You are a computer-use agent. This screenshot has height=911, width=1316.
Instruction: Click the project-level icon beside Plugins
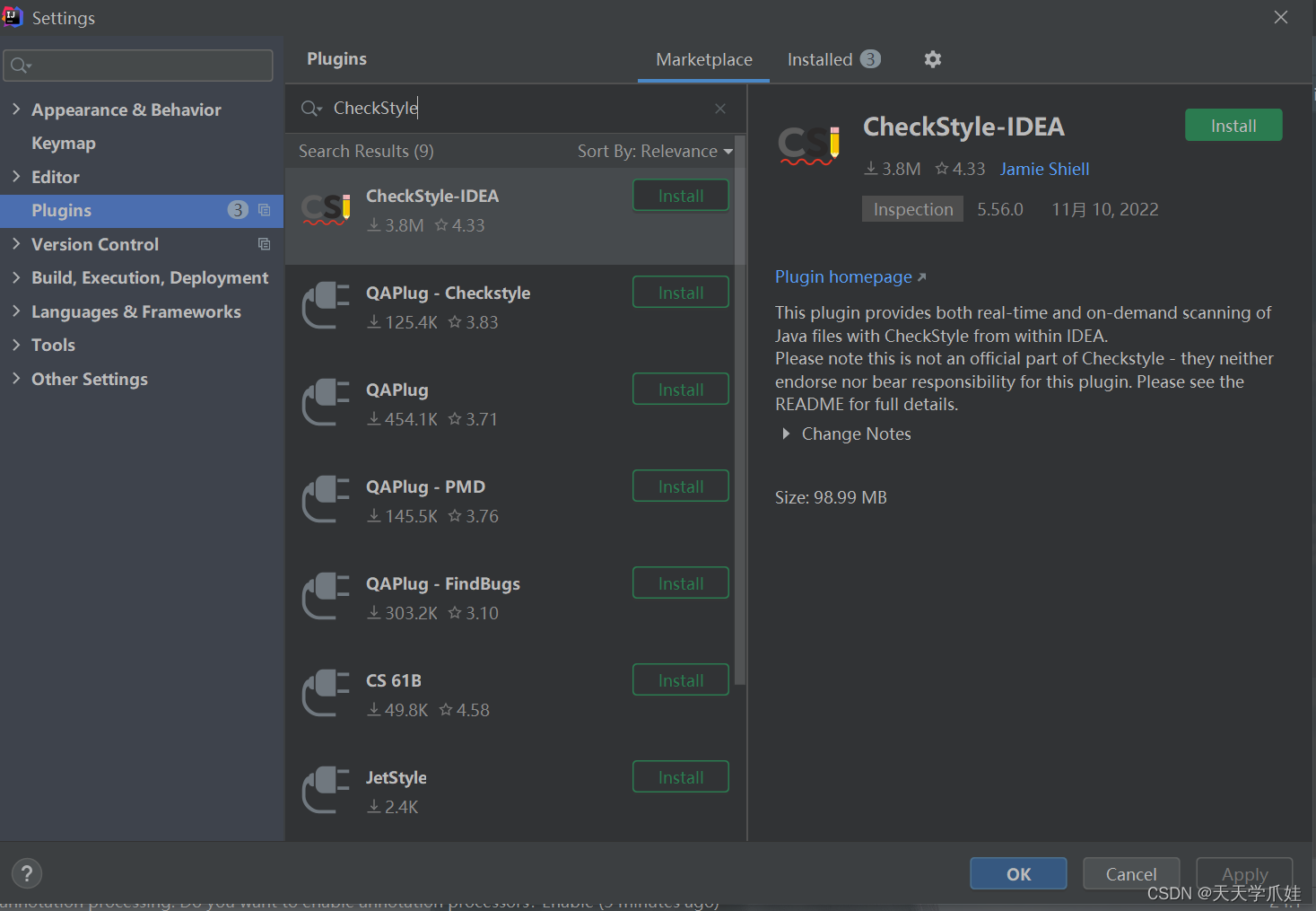[x=264, y=210]
